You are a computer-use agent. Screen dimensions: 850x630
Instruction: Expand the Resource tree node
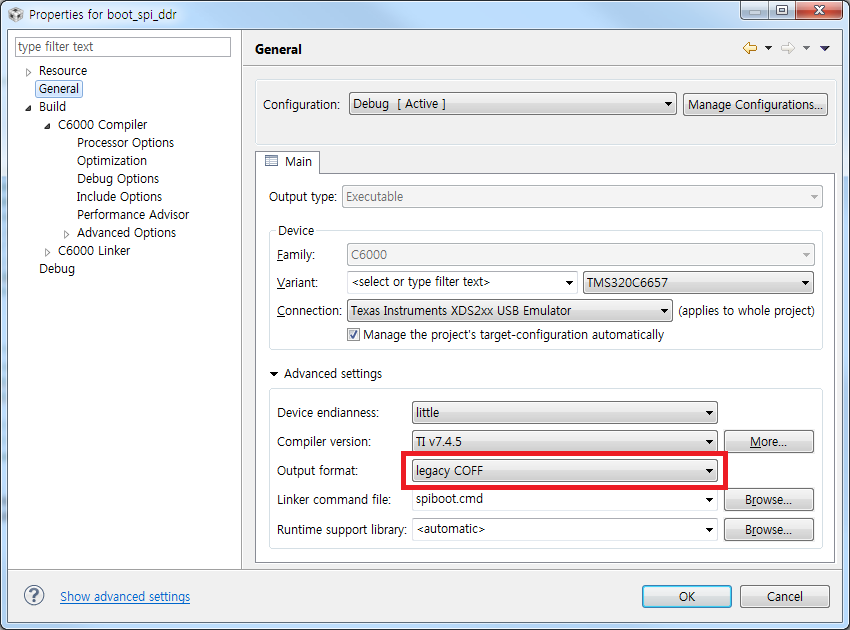point(29,72)
